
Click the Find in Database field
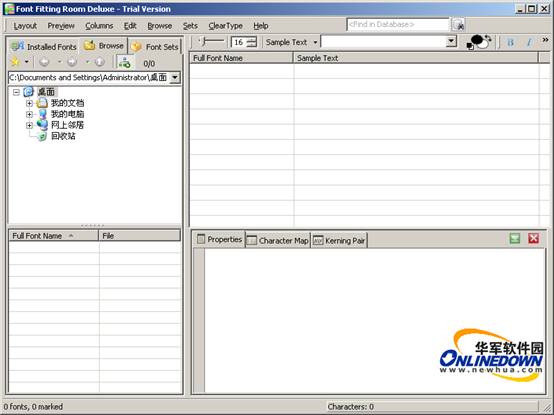coord(398,24)
